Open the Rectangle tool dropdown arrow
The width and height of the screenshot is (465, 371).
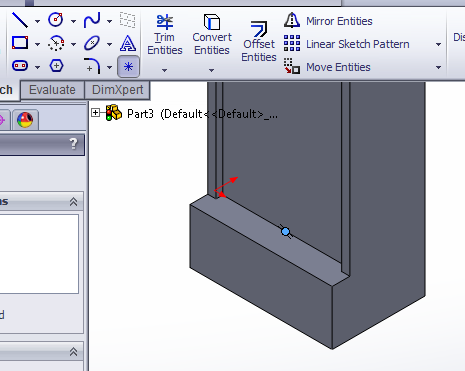coord(37,44)
